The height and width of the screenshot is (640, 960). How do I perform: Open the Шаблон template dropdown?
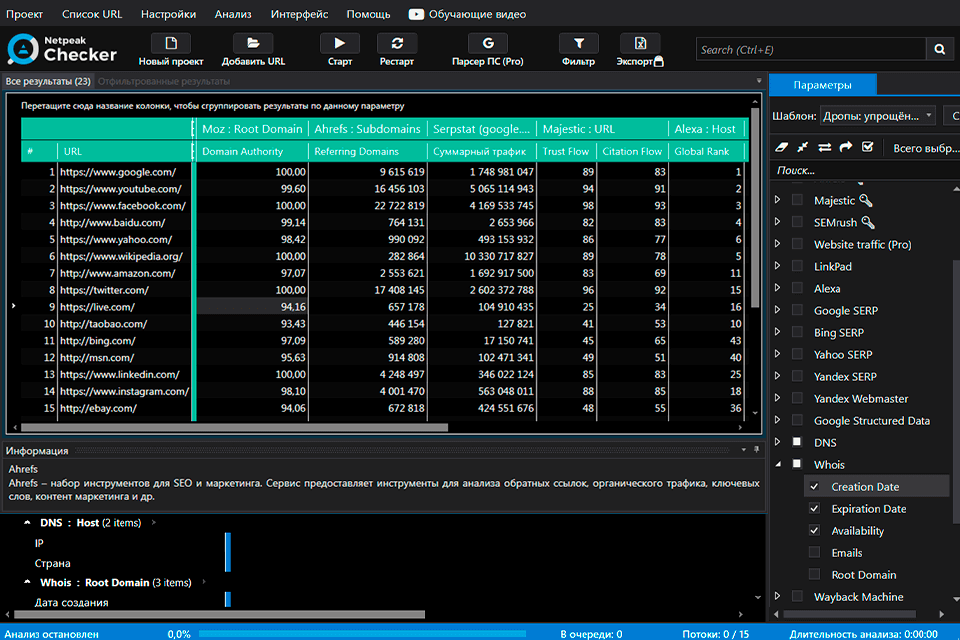(x=877, y=116)
